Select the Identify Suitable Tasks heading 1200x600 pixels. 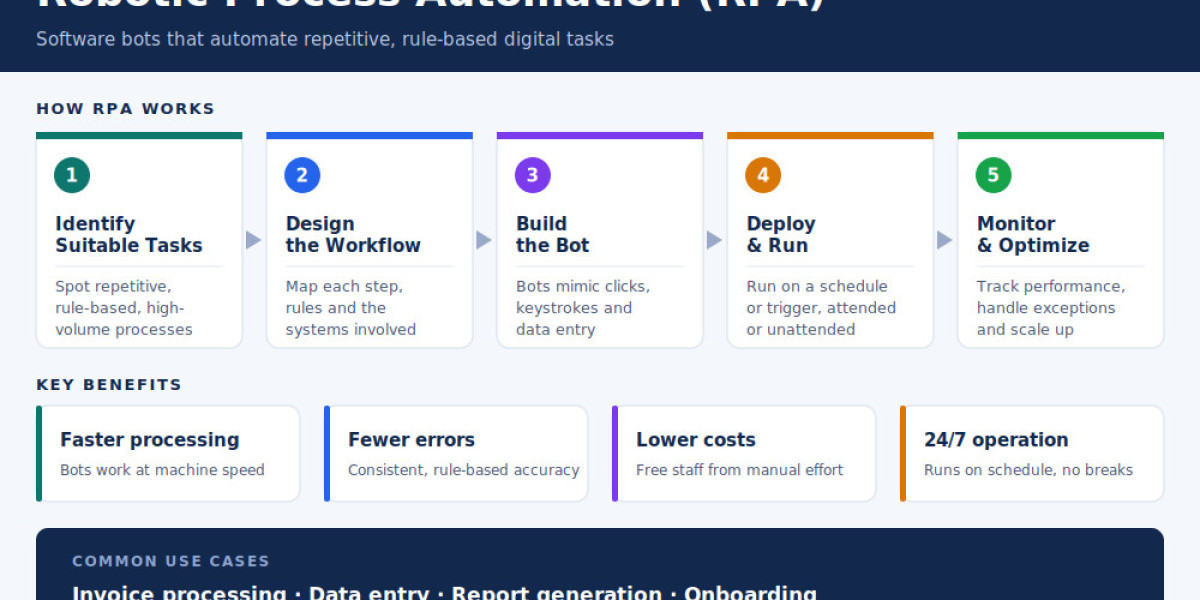(x=129, y=234)
